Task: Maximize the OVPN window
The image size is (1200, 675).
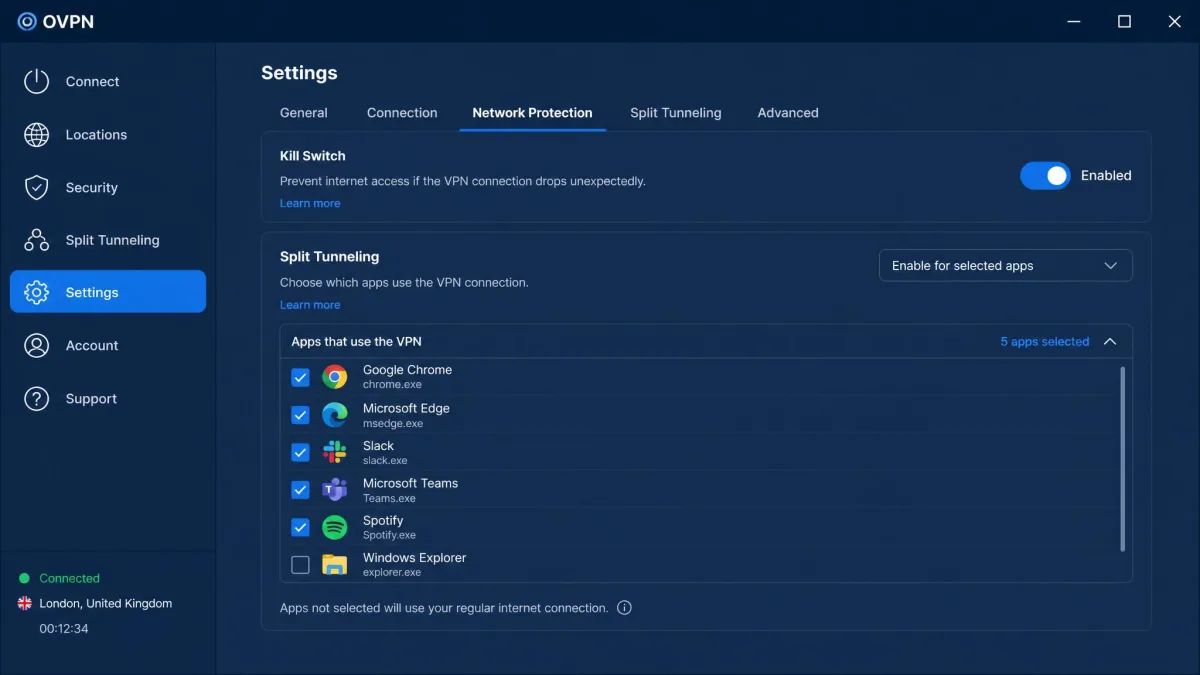Action: pos(1124,22)
